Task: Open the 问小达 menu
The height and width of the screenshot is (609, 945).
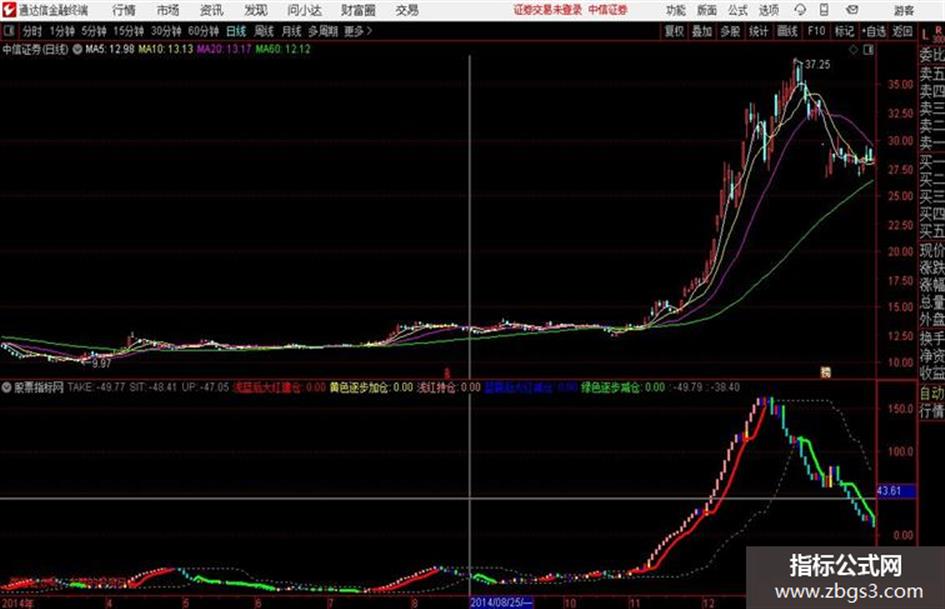Action: (x=304, y=10)
